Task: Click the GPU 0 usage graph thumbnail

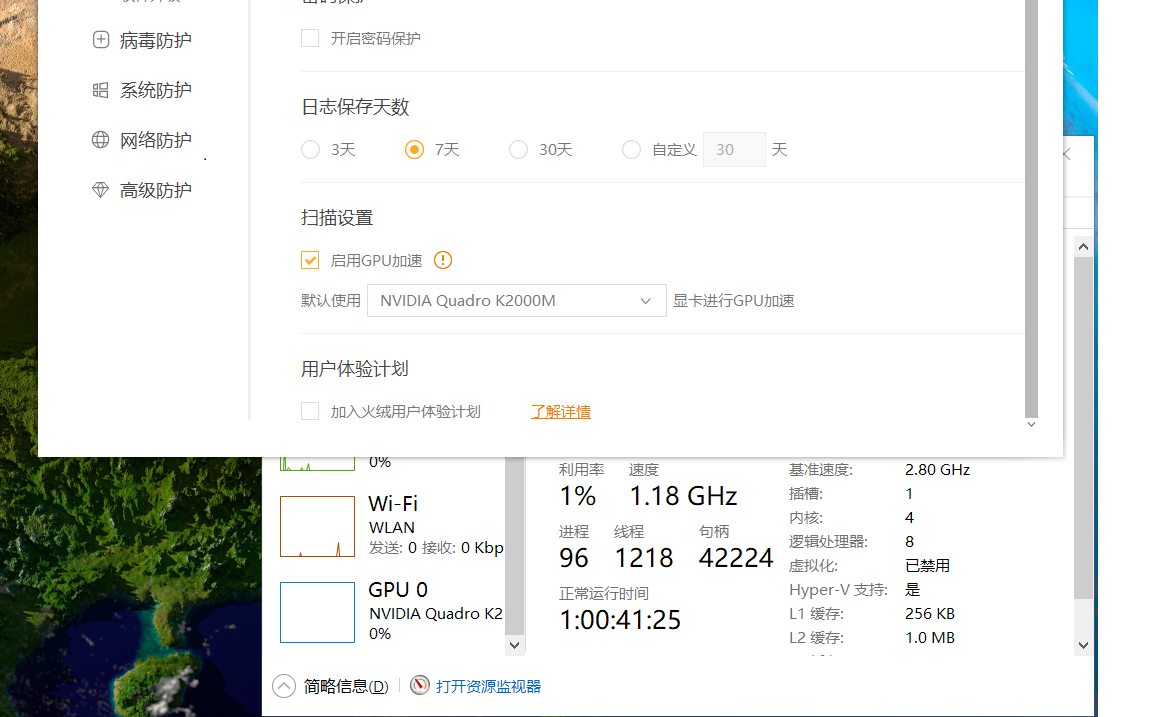Action: point(317,612)
